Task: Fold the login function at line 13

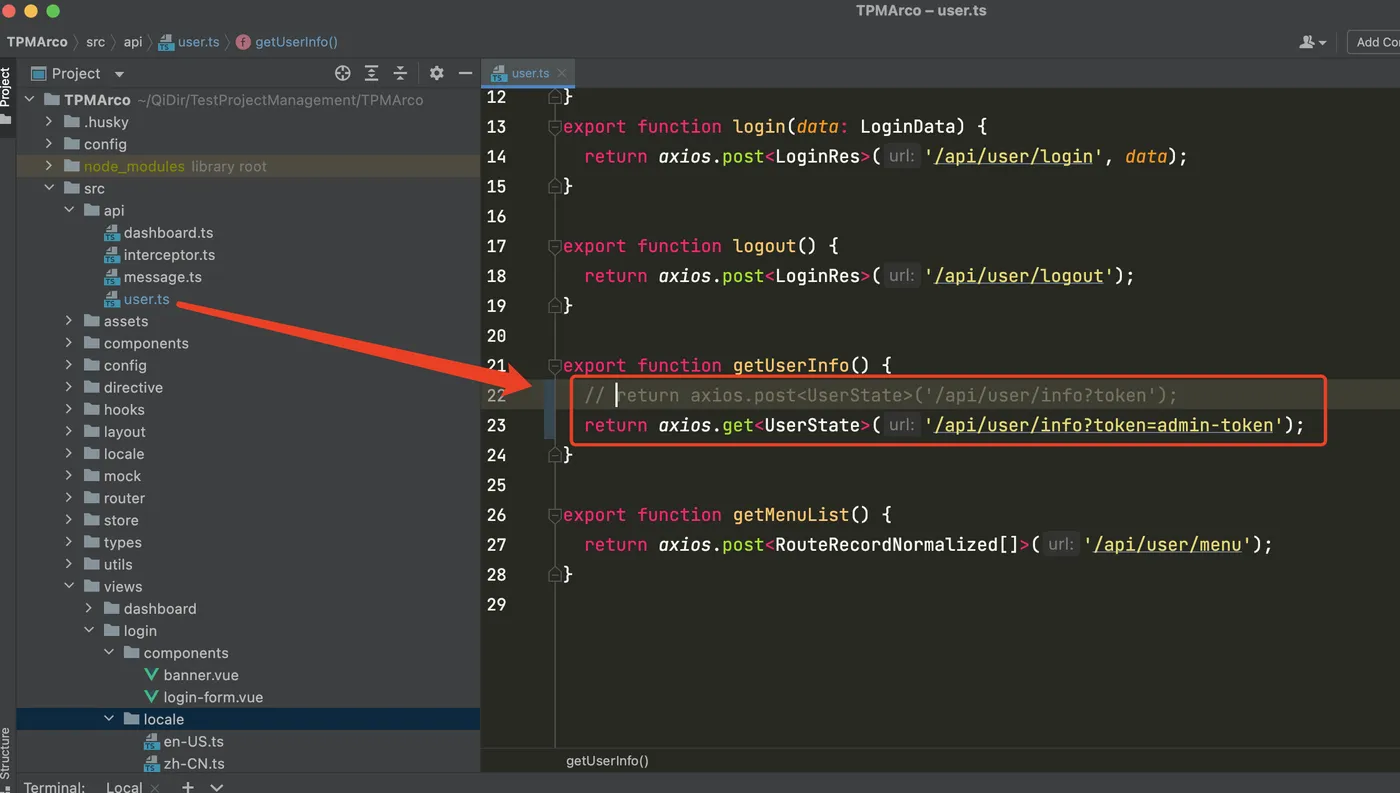Action: click(555, 127)
